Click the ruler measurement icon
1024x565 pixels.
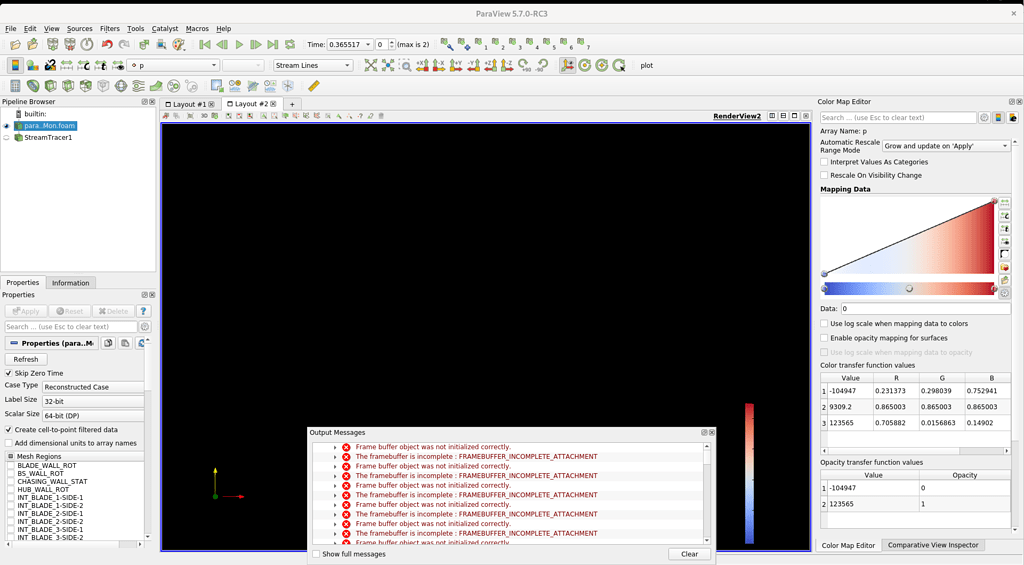[314, 86]
